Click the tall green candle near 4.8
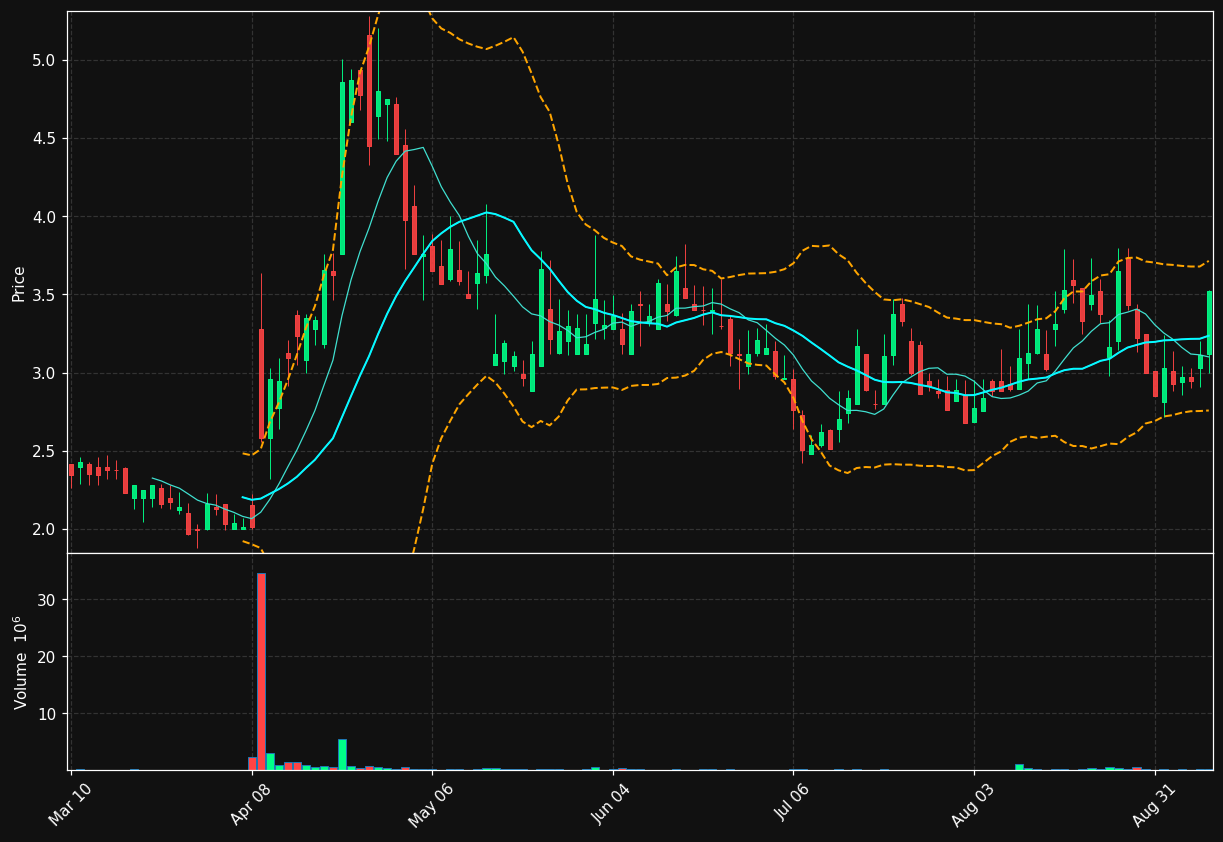 [342, 168]
